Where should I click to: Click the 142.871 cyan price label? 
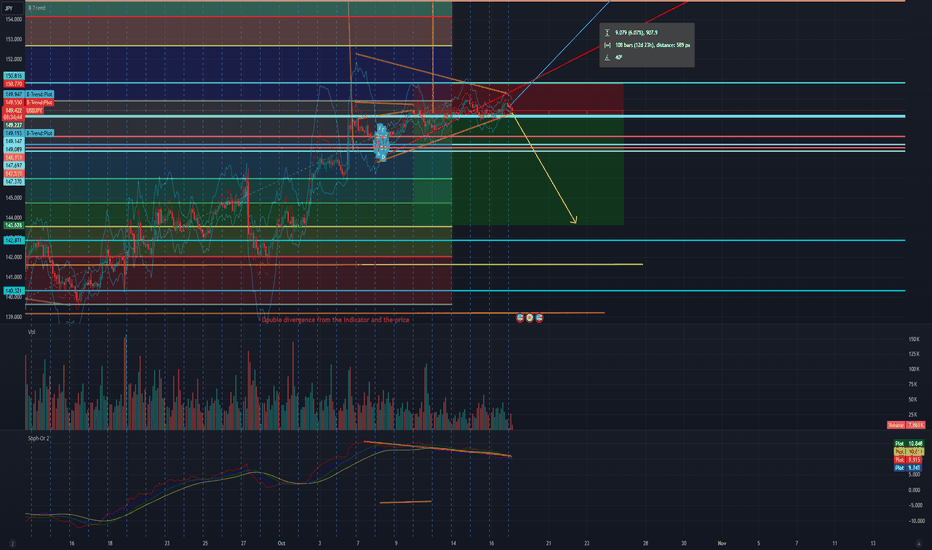(14, 240)
